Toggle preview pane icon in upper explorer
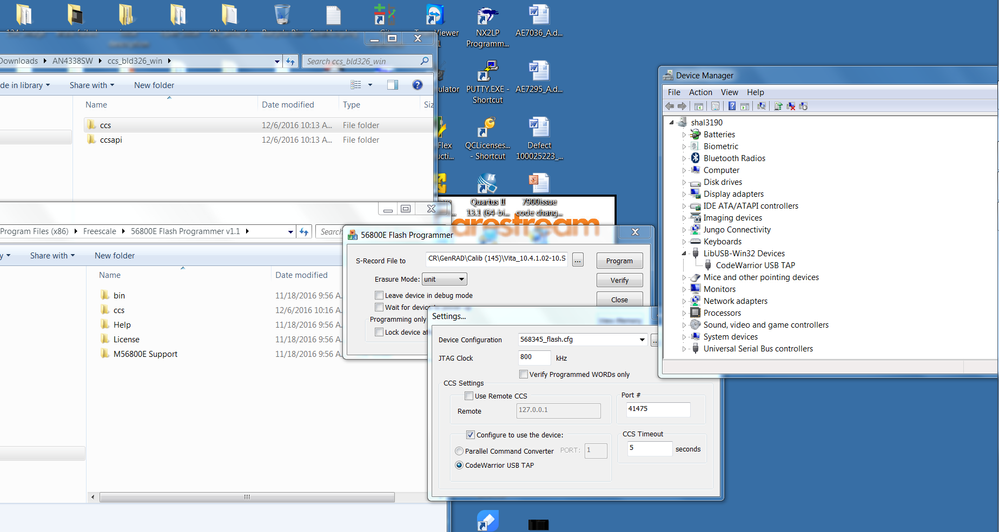Image resolution: width=999 pixels, height=532 pixels. tap(392, 85)
